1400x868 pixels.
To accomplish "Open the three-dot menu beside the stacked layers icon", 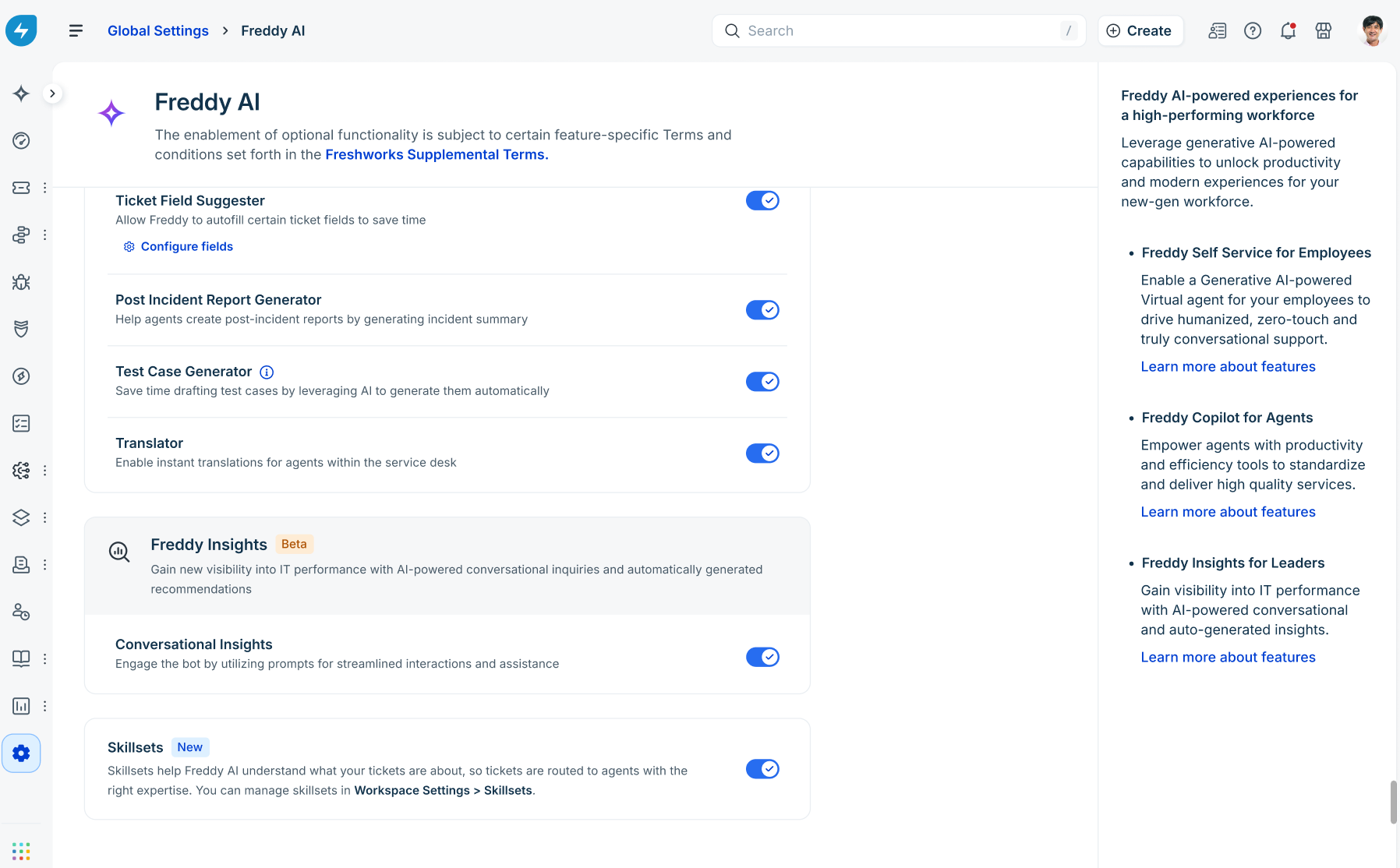I will [x=45, y=517].
